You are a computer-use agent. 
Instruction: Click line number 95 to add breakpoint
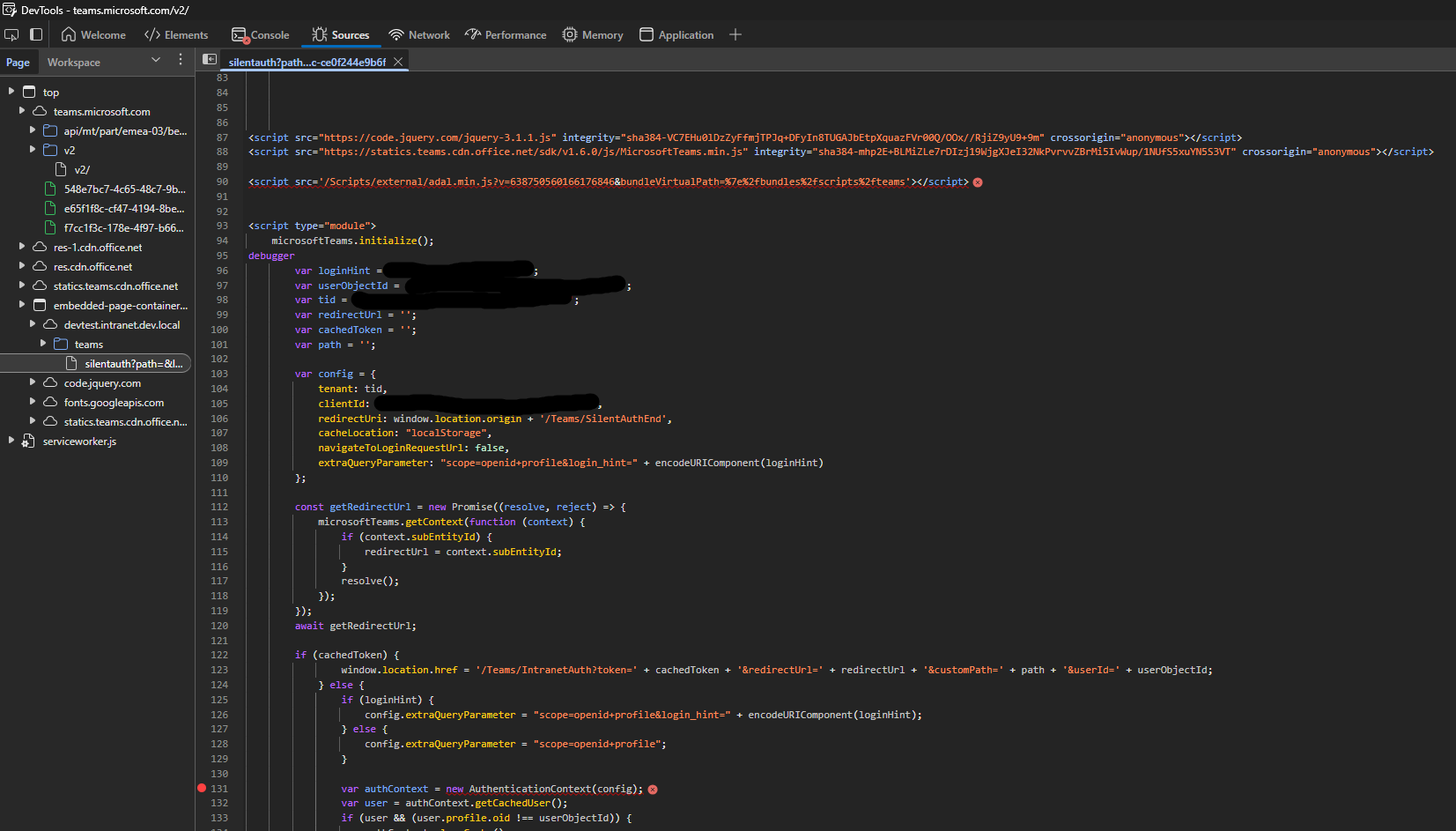pos(222,256)
